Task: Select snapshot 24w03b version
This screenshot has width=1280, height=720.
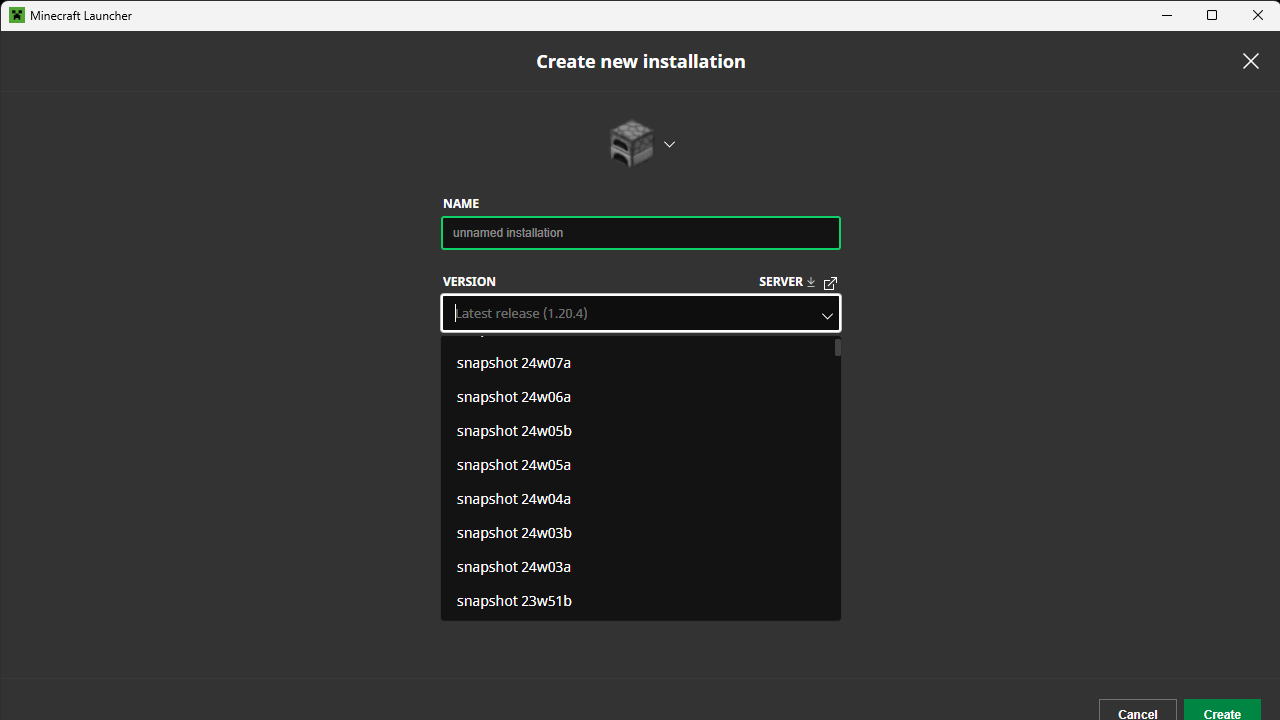Action: 641,533
